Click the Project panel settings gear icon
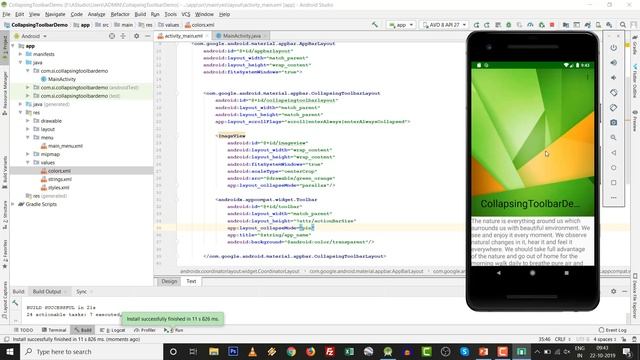This screenshot has width=640, height=360. [136, 36]
